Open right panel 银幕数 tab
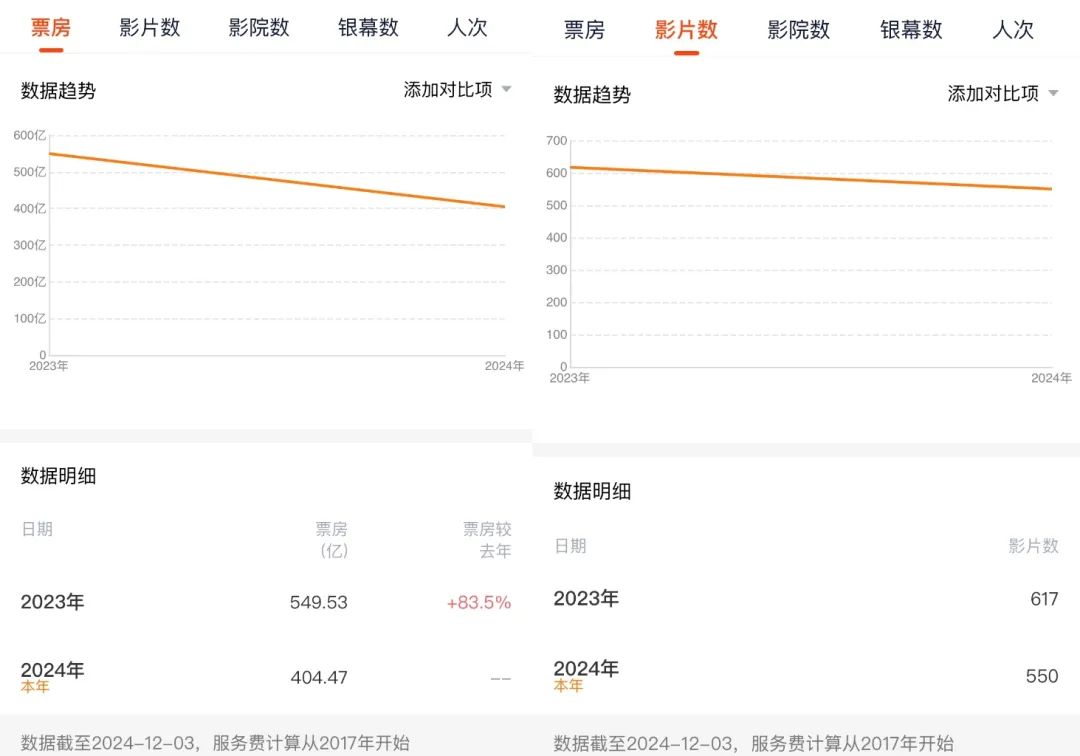Image resolution: width=1080 pixels, height=756 pixels. pos(911,30)
